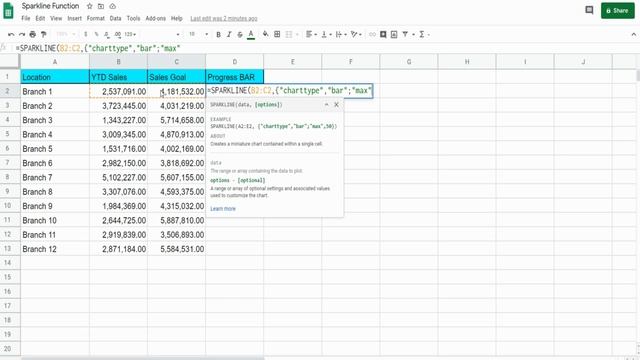The width and height of the screenshot is (640, 360).
Task: Open the View menu
Action: 56,18
